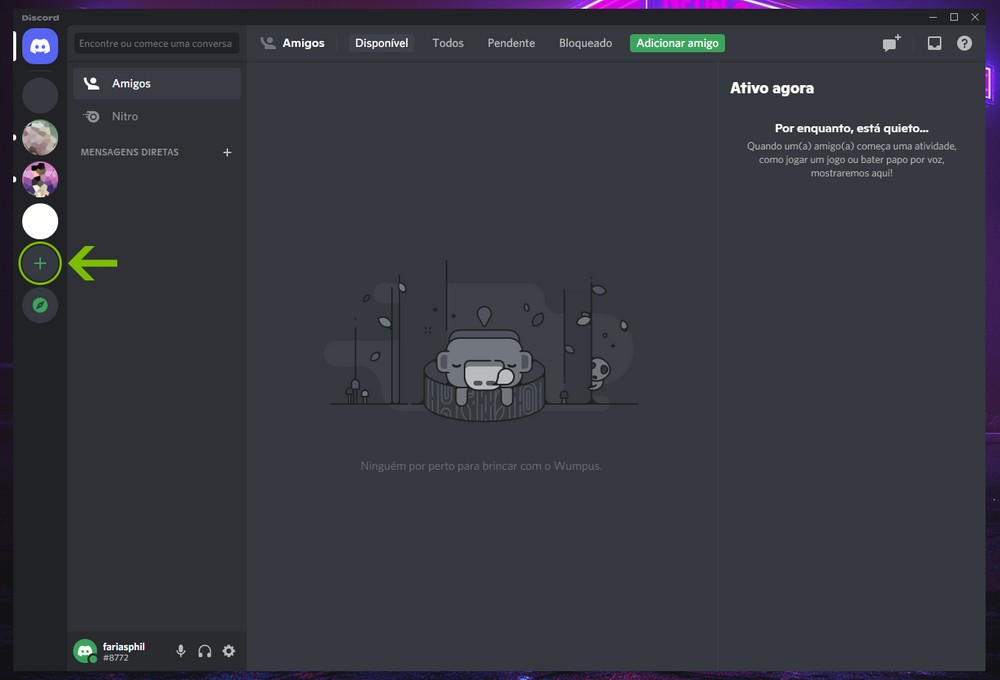Select the Disponível tab
Viewport: 1000px width, 680px height.
pos(381,43)
